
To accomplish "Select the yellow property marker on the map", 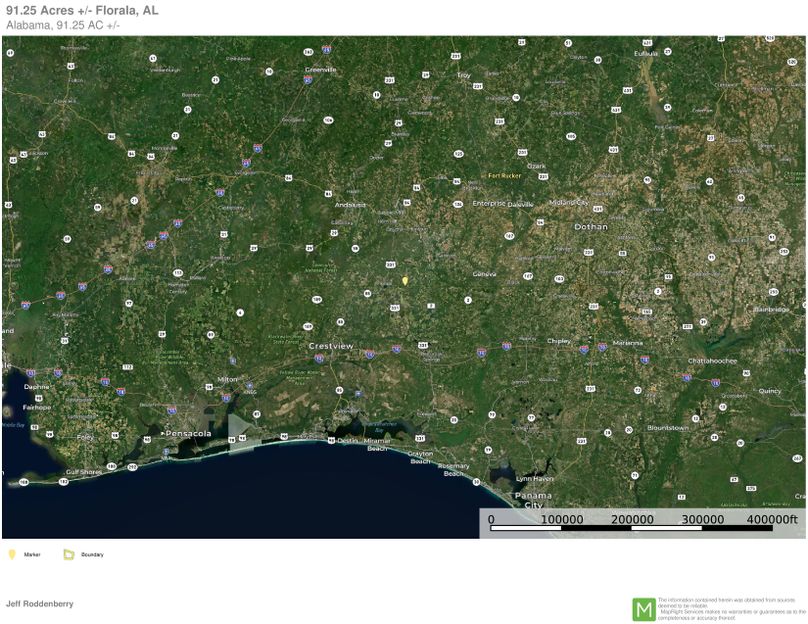I will tap(403, 281).
